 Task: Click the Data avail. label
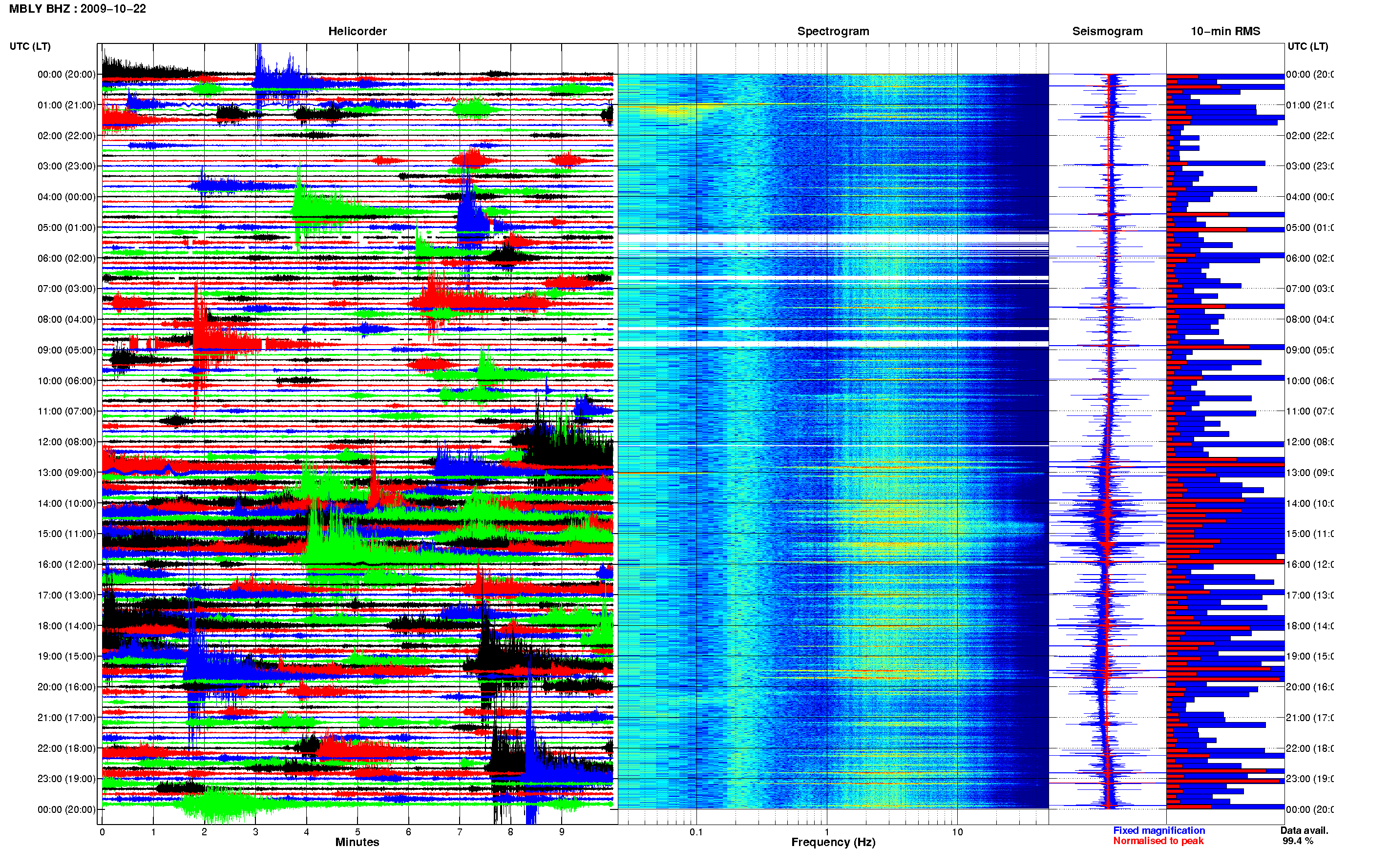[x=1304, y=831]
